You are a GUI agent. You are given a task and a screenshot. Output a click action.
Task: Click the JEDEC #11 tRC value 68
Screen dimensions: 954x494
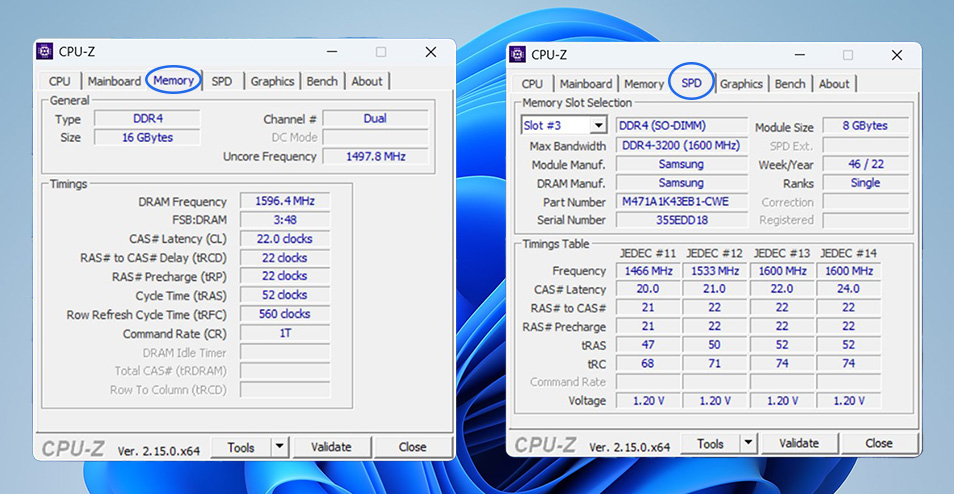coord(648,363)
